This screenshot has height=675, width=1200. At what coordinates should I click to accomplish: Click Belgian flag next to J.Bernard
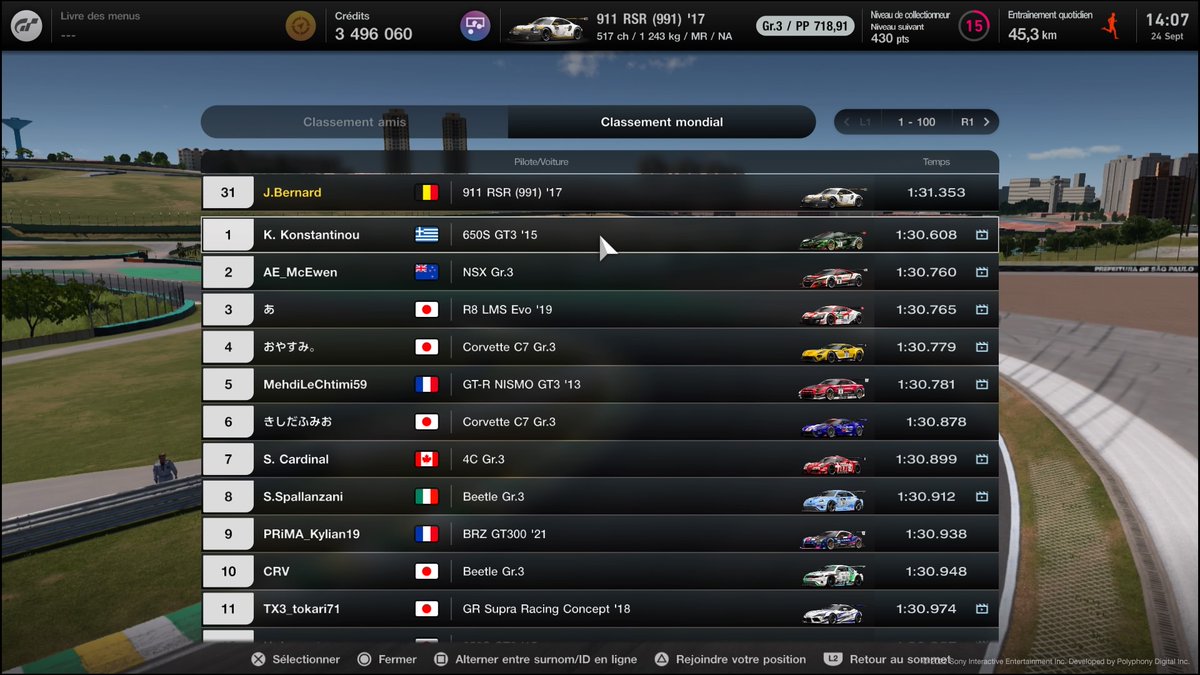(x=426, y=192)
